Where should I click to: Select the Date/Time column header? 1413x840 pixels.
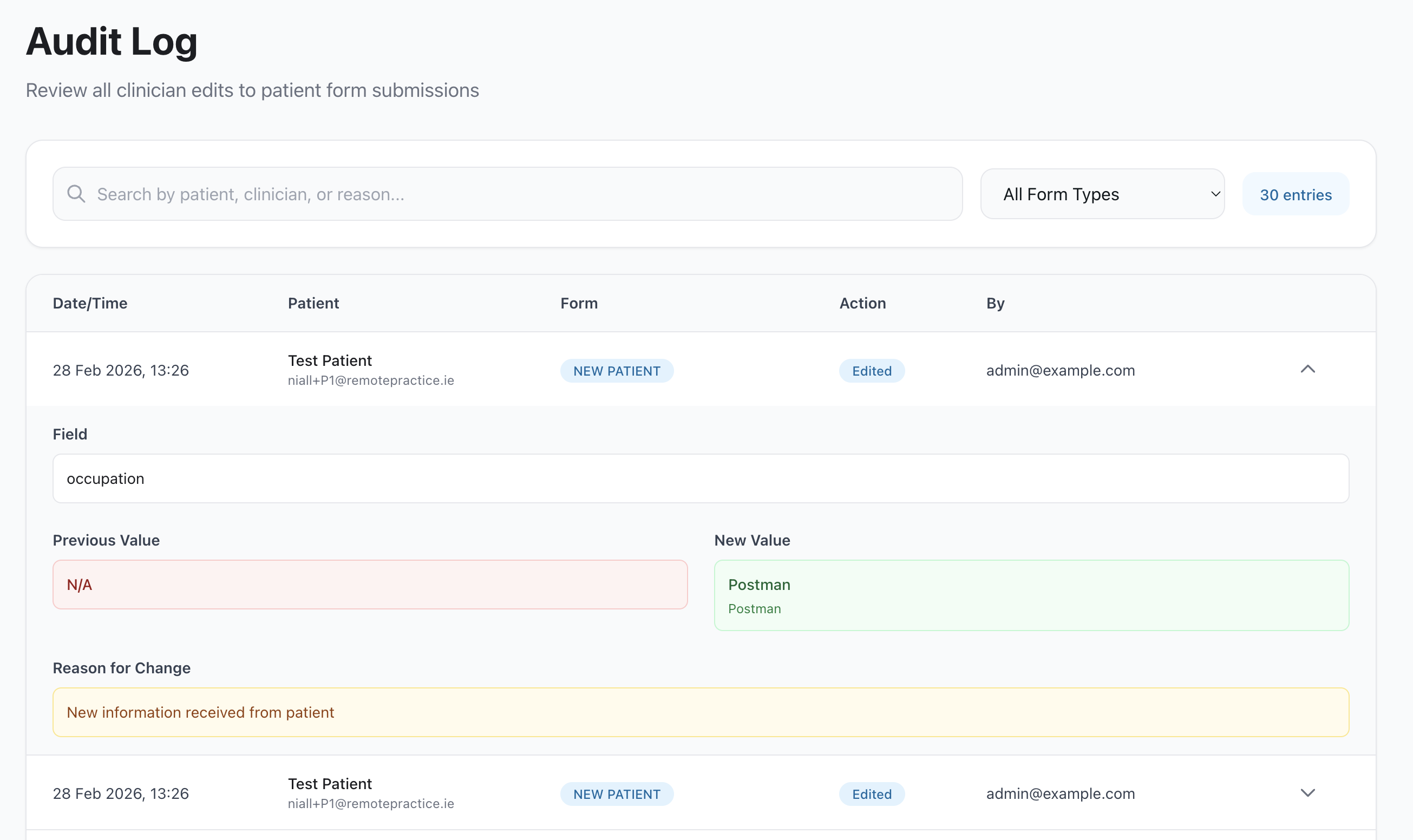point(90,304)
